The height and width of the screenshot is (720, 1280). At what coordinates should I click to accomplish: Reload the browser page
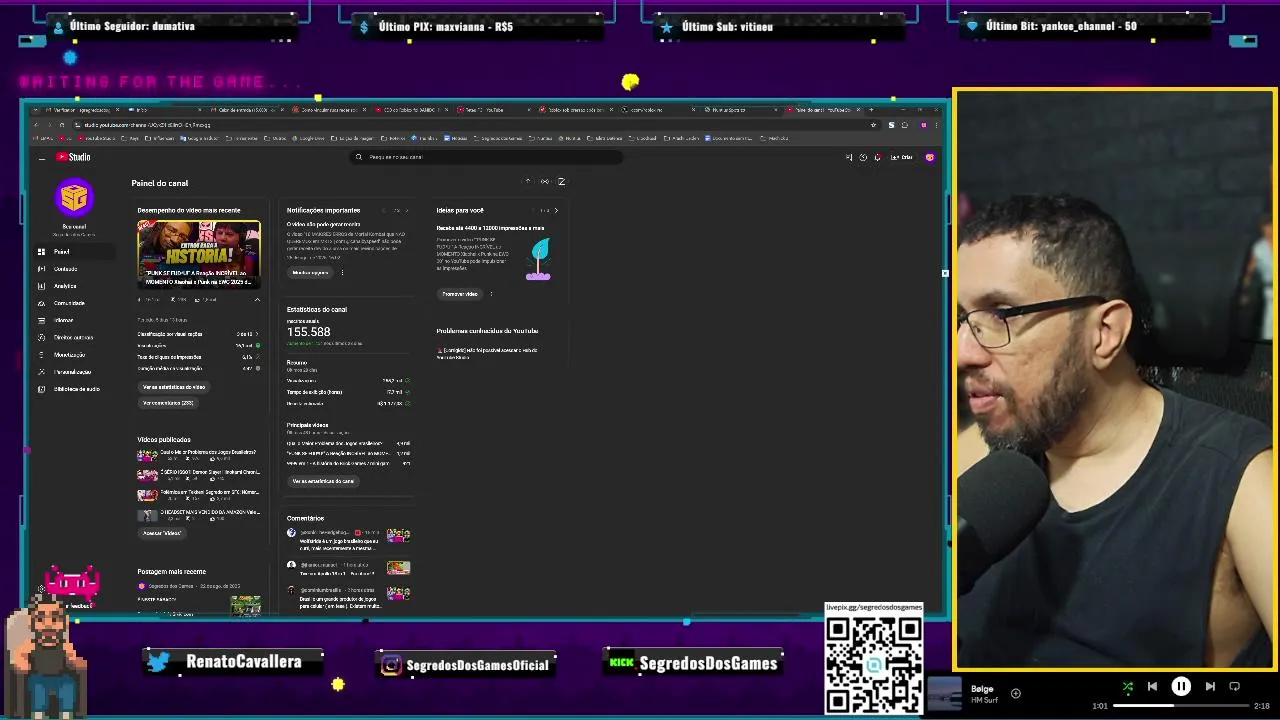point(61,125)
